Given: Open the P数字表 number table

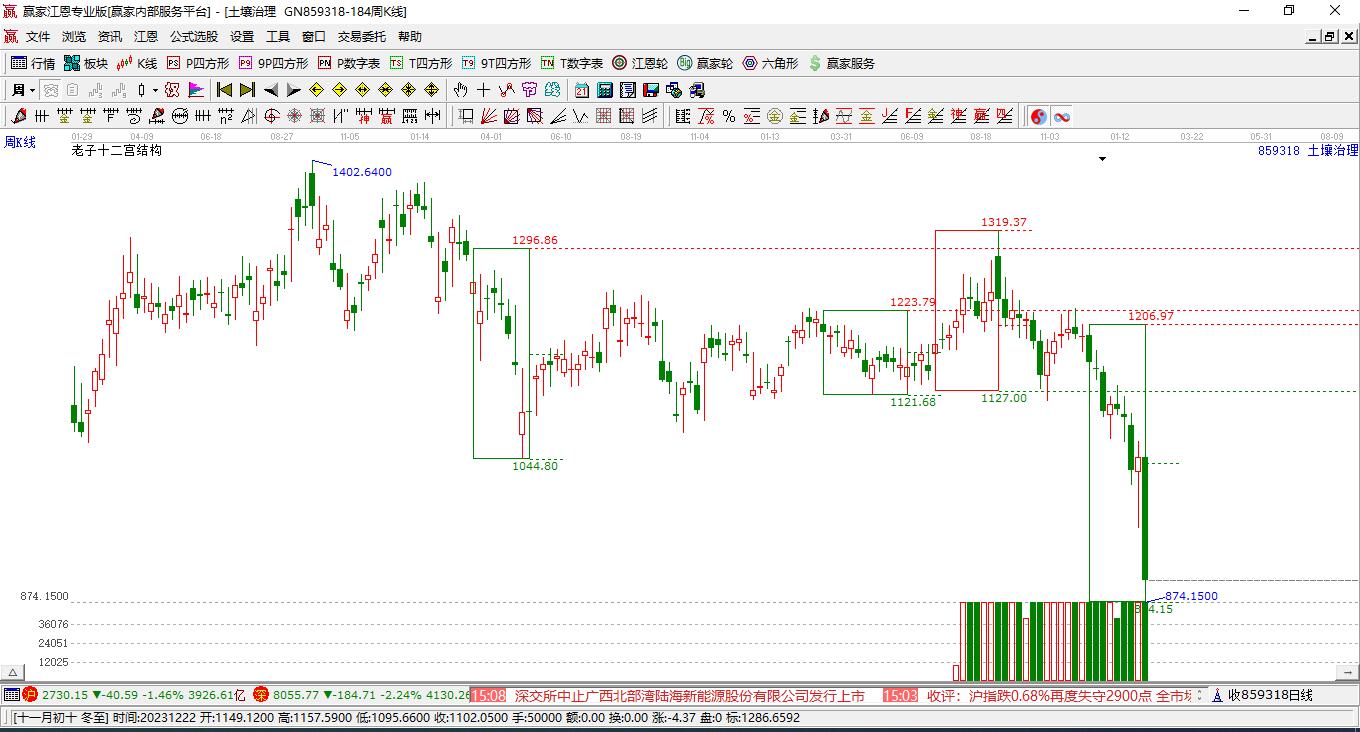Looking at the screenshot, I should pyautogui.click(x=349, y=63).
